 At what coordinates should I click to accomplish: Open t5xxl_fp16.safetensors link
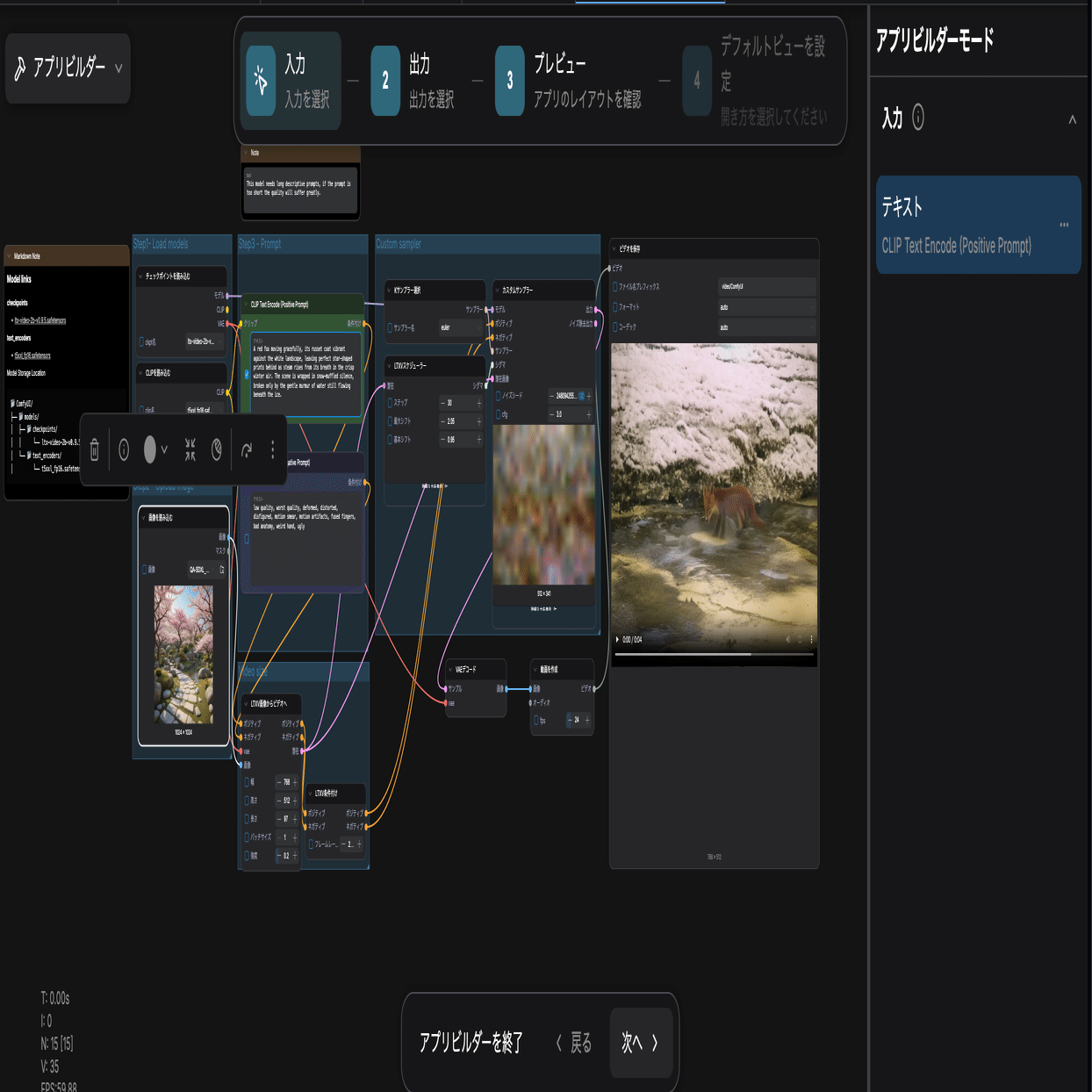32,356
